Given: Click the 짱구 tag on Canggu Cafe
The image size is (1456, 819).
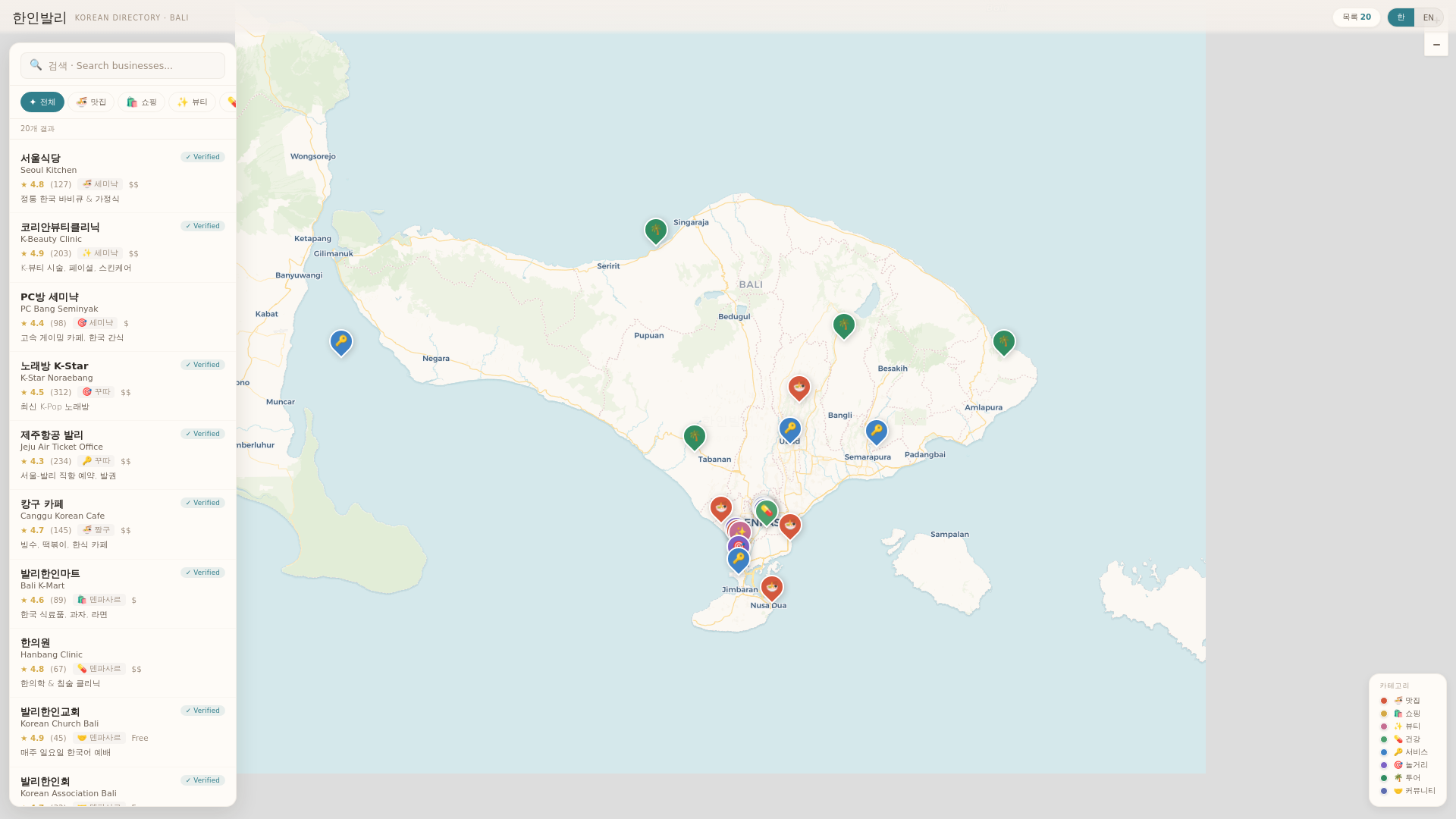Looking at the screenshot, I should (x=97, y=530).
